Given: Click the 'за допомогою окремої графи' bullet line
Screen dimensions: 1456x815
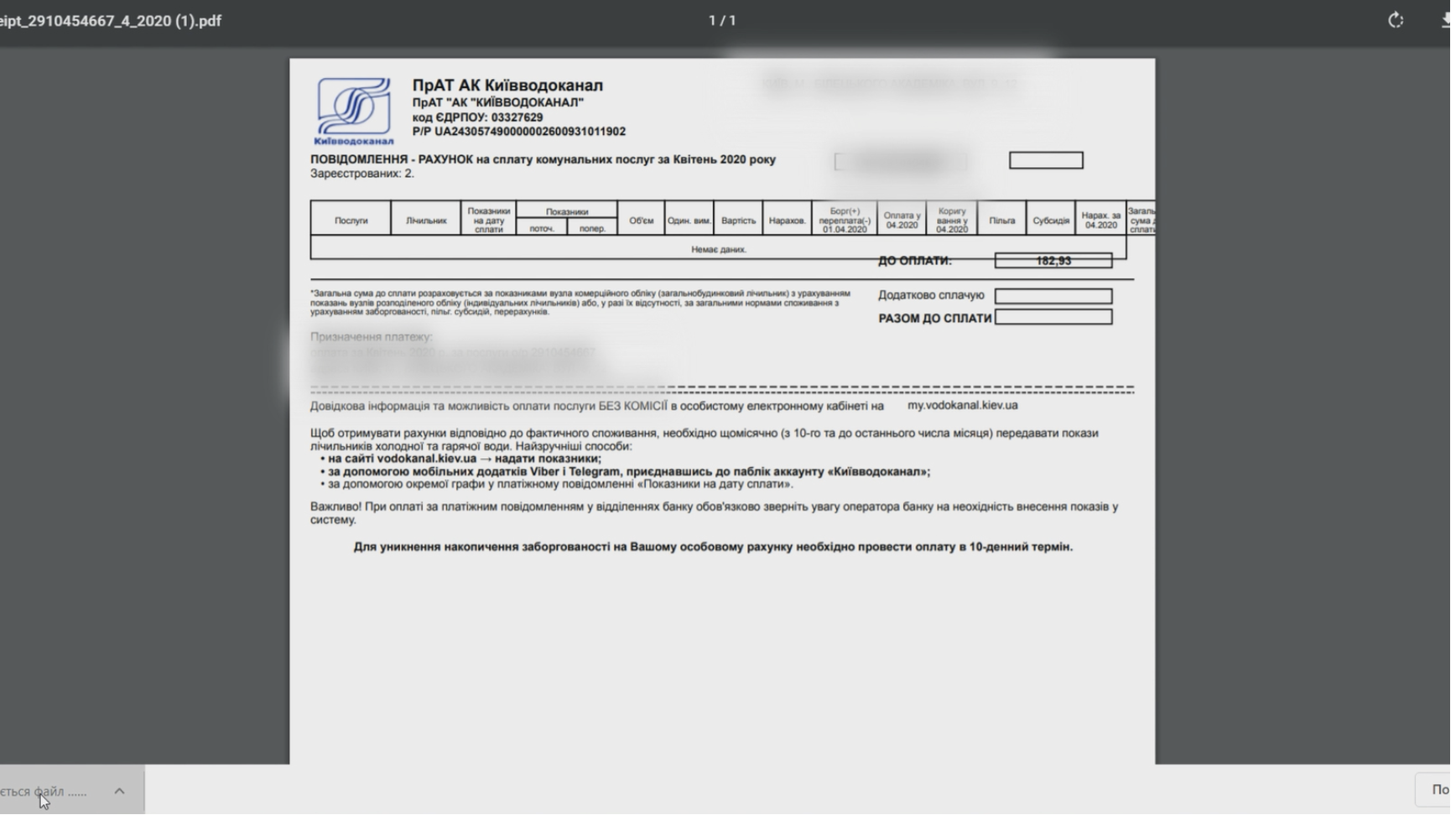Looking at the screenshot, I should click(x=557, y=484).
